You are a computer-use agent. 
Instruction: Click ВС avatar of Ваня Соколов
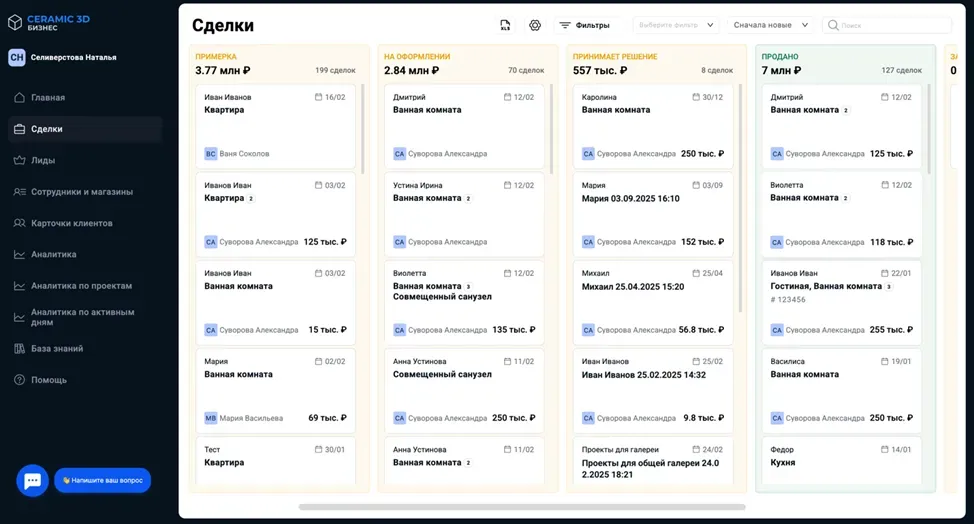pos(211,153)
